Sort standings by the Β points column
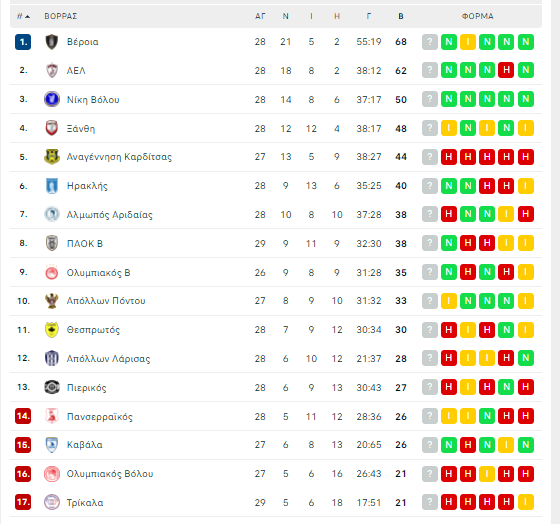This screenshot has width=560, height=524. pos(401,16)
